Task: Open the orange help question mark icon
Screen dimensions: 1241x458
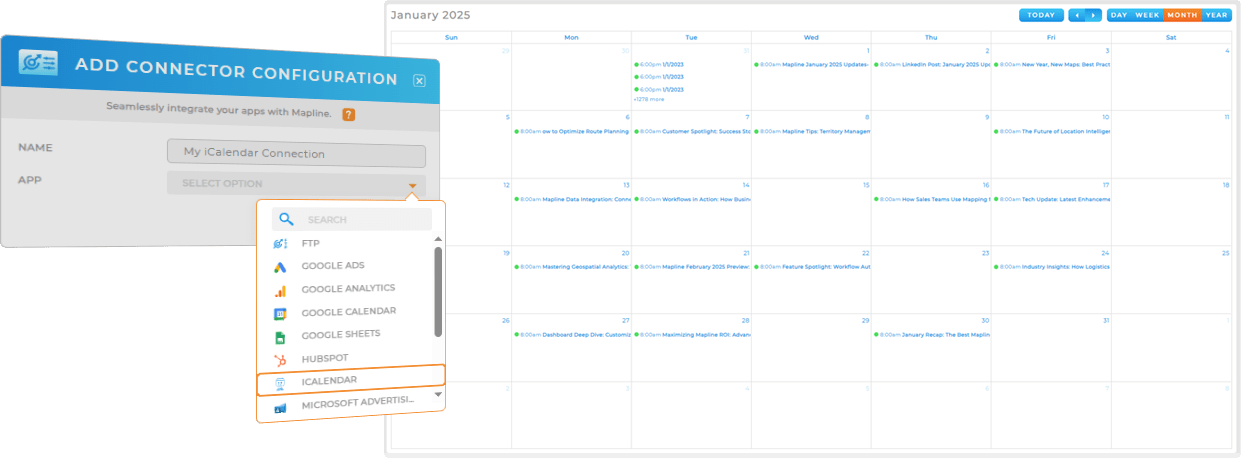Action: tap(348, 114)
